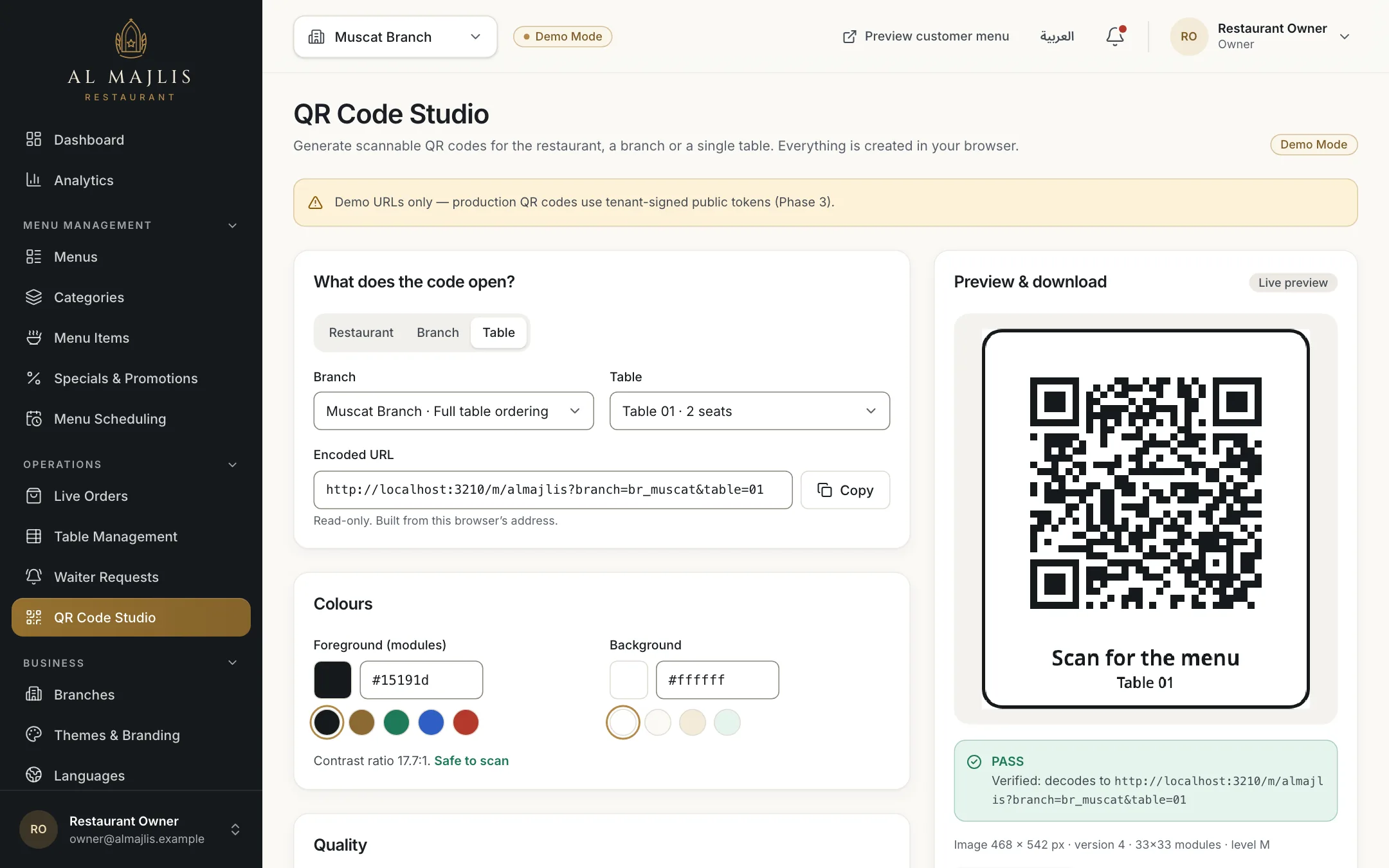
Task: Click the background hex field #ffffff
Action: (x=717, y=680)
